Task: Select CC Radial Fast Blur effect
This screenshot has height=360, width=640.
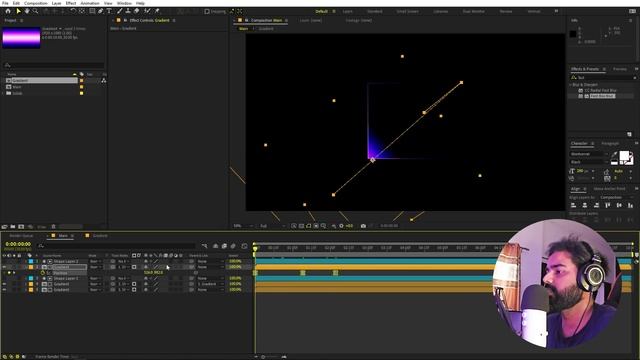Action: coord(600,90)
